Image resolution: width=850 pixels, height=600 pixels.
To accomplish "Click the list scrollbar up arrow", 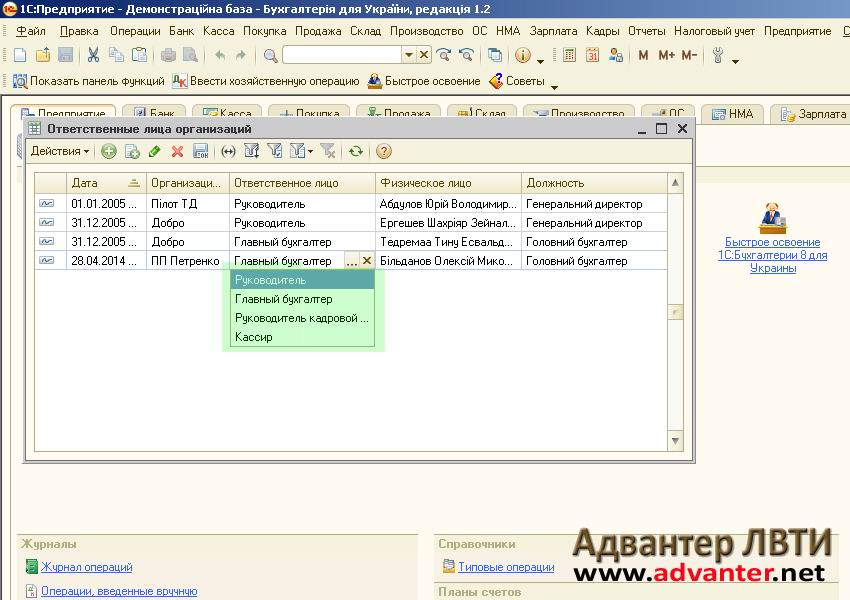I will (675, 183).
